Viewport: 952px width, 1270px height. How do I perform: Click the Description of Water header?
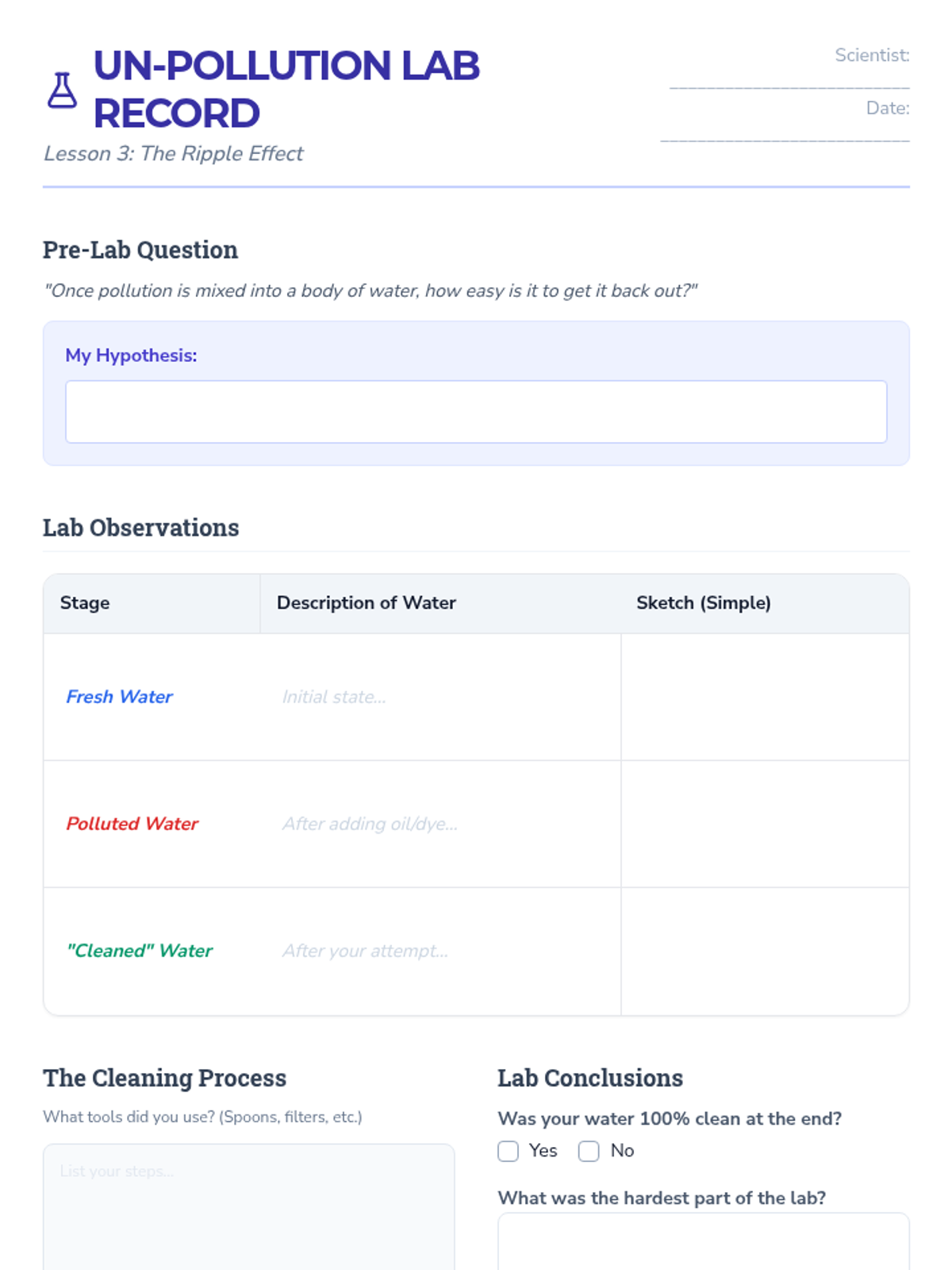pos(366,603)
